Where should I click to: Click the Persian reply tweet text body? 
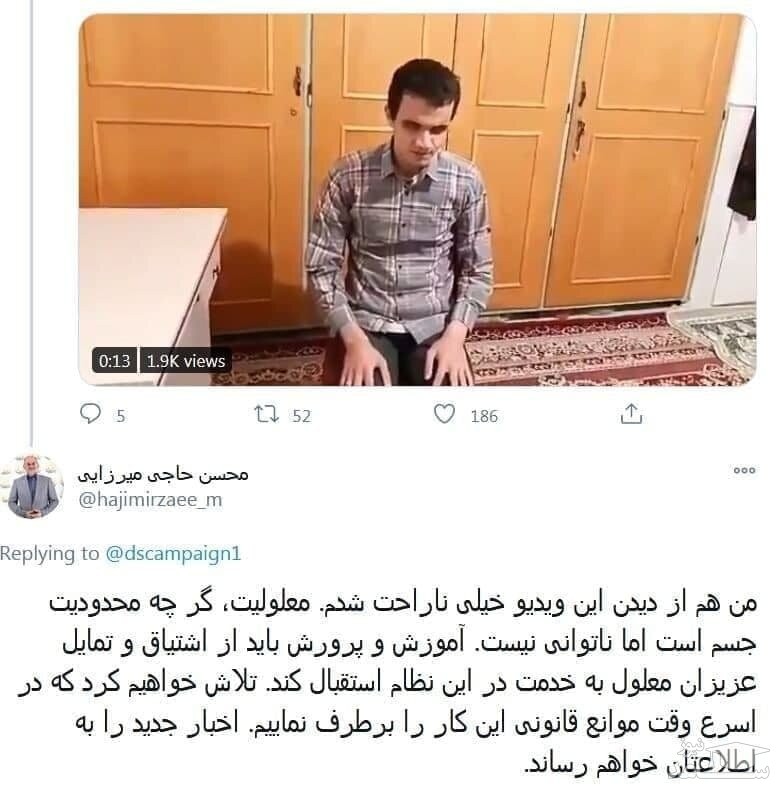[x=387, y=683]
